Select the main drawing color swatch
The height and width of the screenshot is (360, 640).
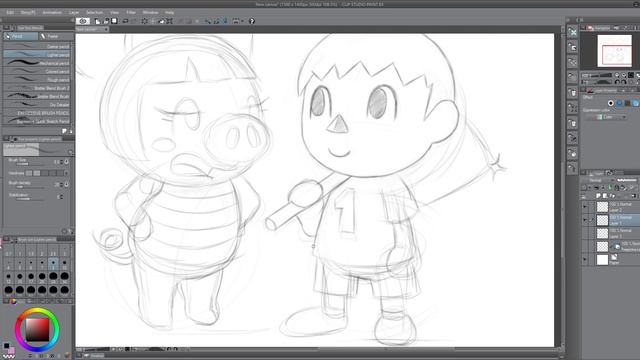point(6,346)
